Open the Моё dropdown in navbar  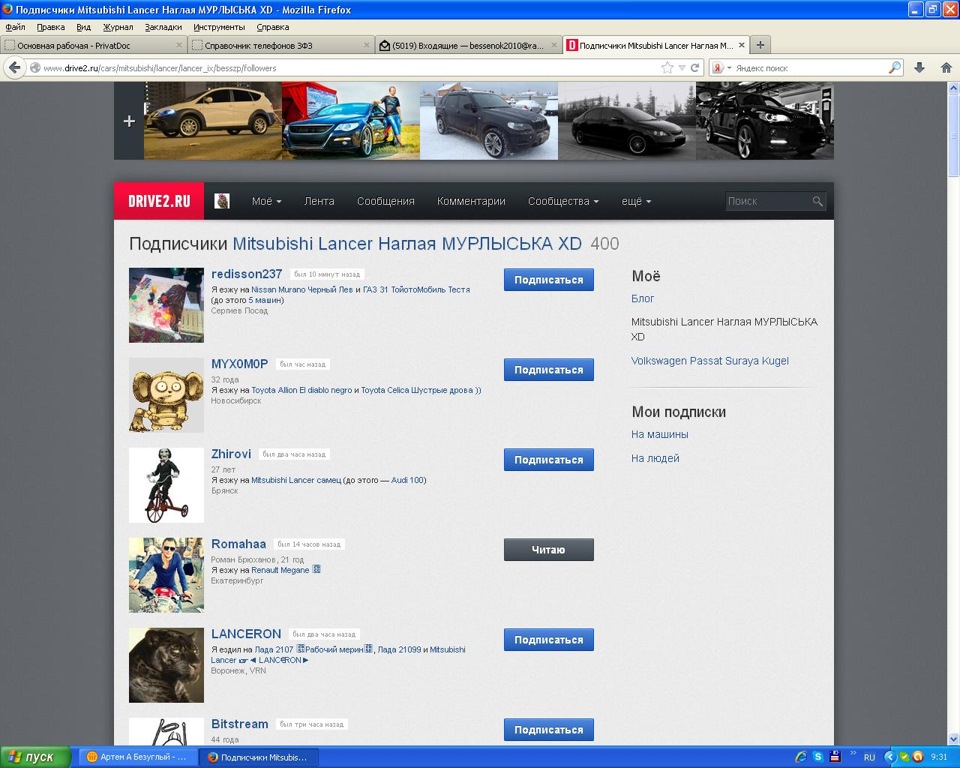(266, 201)
